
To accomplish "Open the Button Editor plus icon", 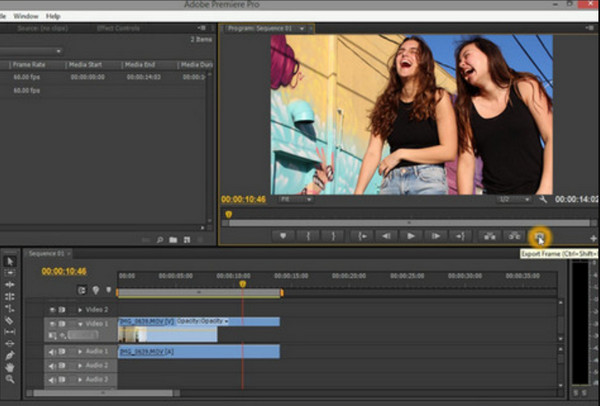I will click(x=593, y=238).
